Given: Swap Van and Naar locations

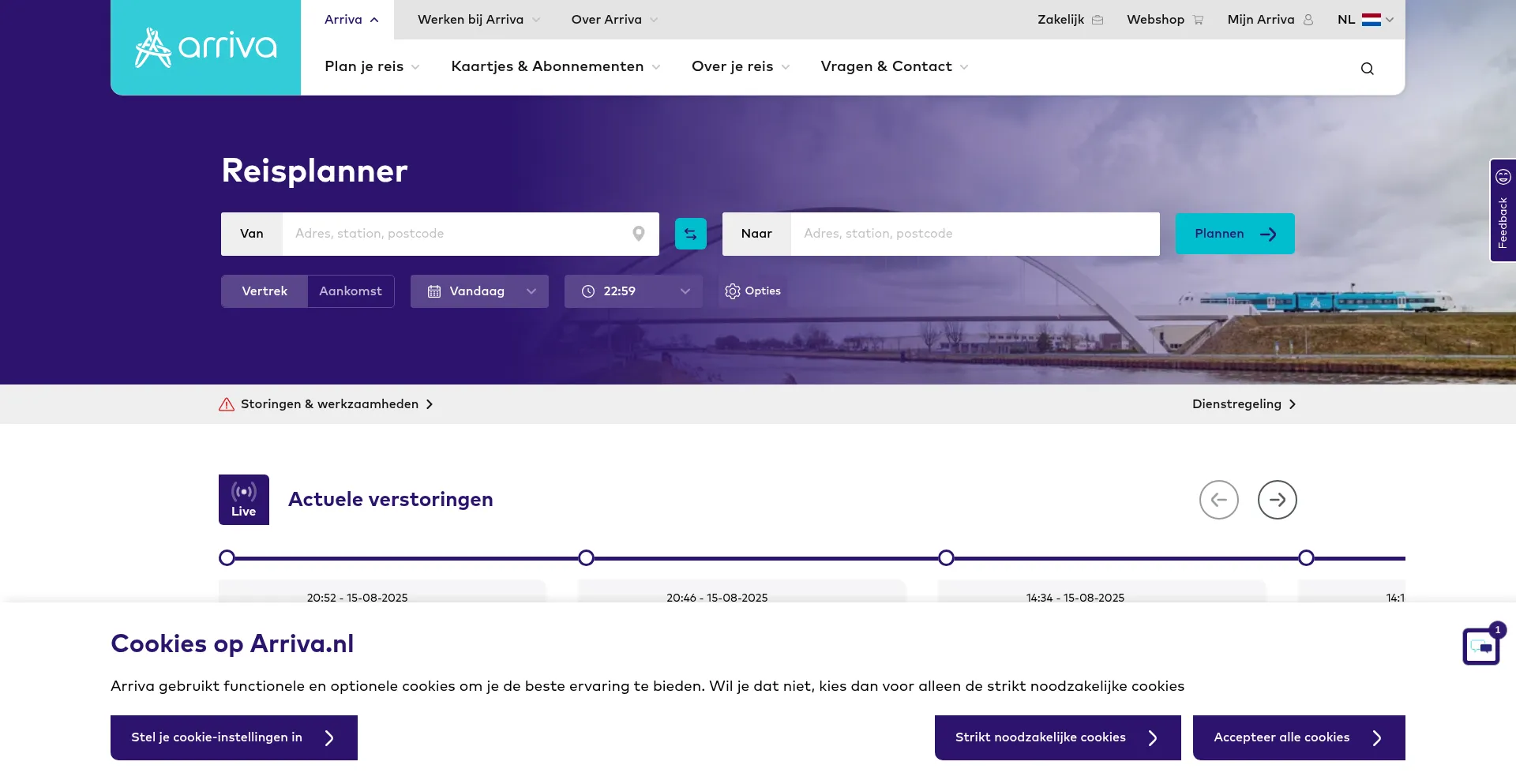Looking at the screenshot, I should pos(691,234).
